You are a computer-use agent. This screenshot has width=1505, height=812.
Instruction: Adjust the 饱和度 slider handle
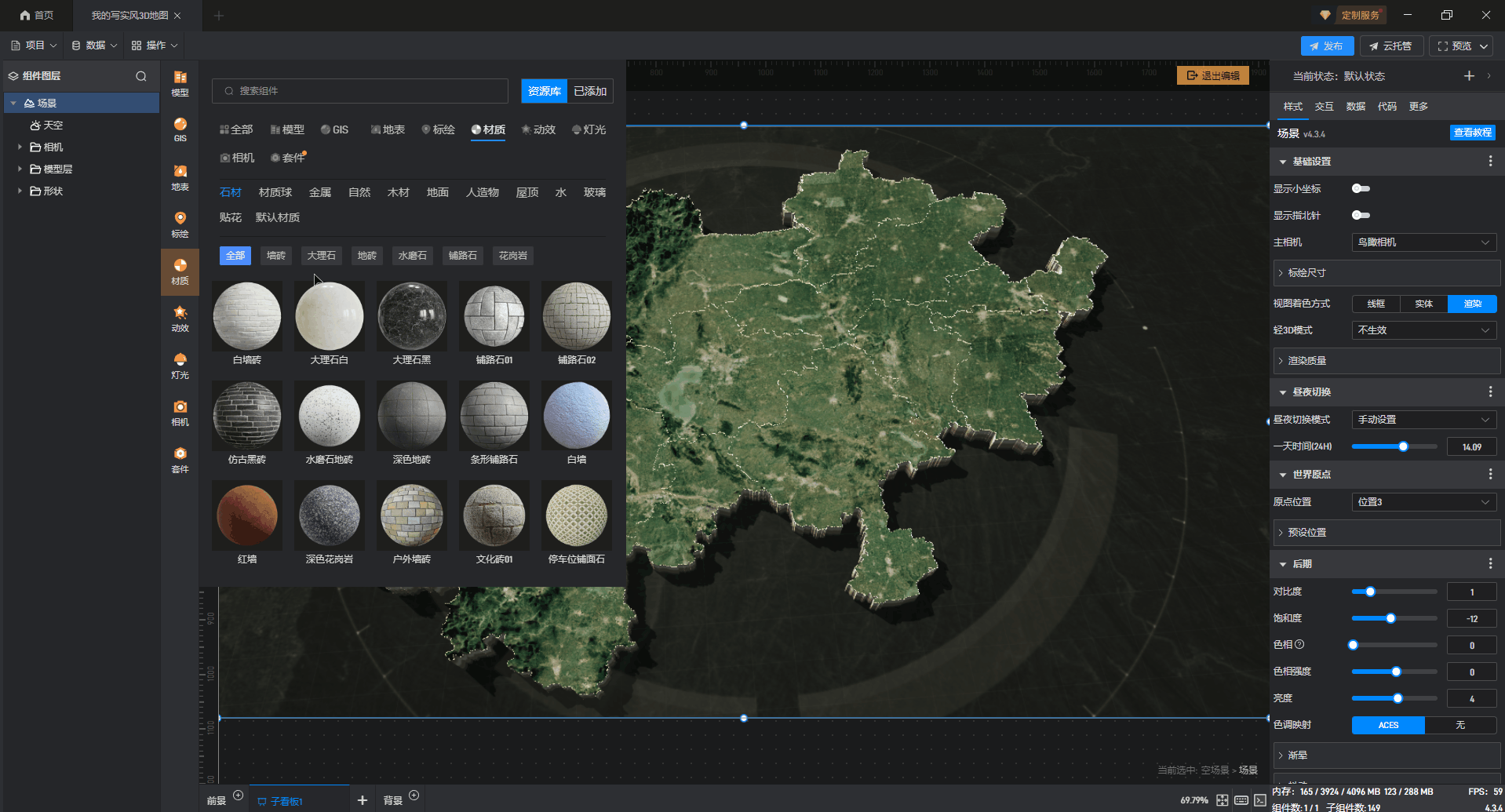(1390, 618)
